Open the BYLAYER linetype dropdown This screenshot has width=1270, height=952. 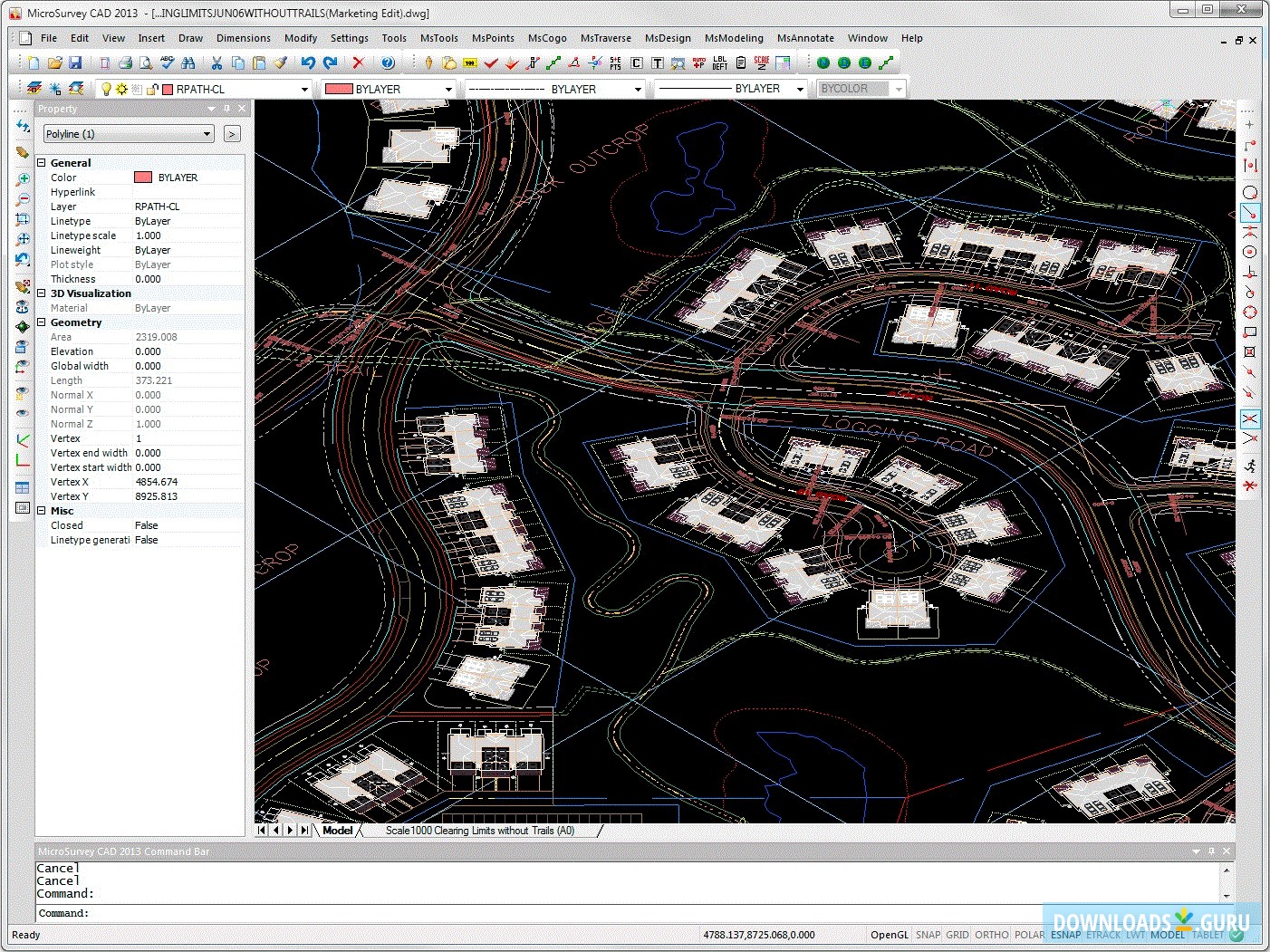coord(638,88)
